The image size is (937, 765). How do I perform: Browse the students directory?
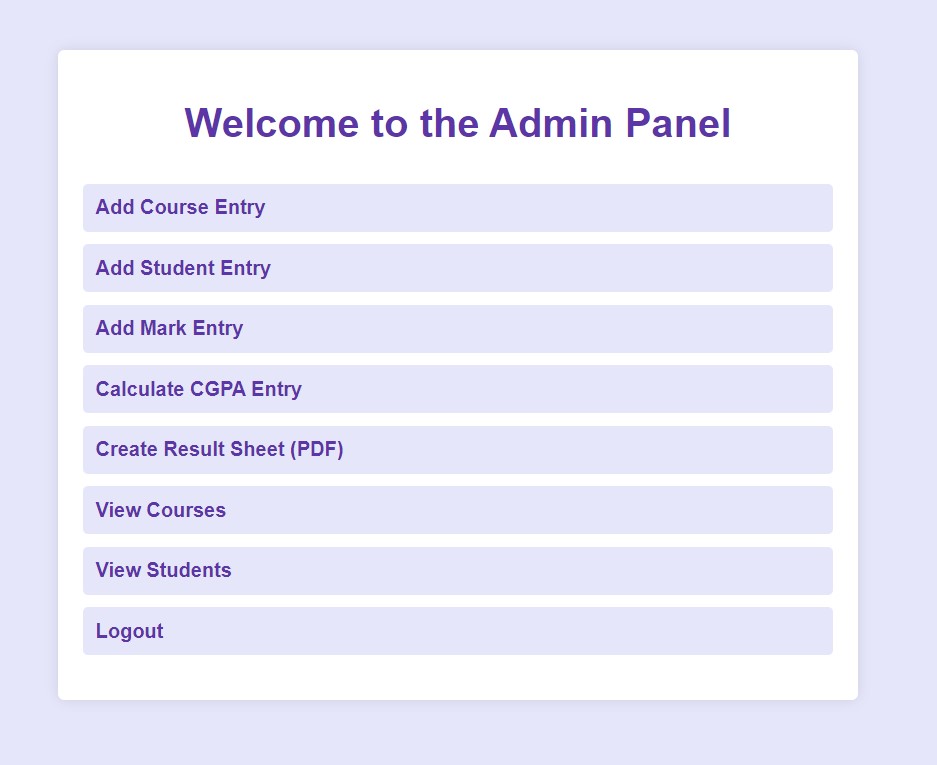[457, 570]
